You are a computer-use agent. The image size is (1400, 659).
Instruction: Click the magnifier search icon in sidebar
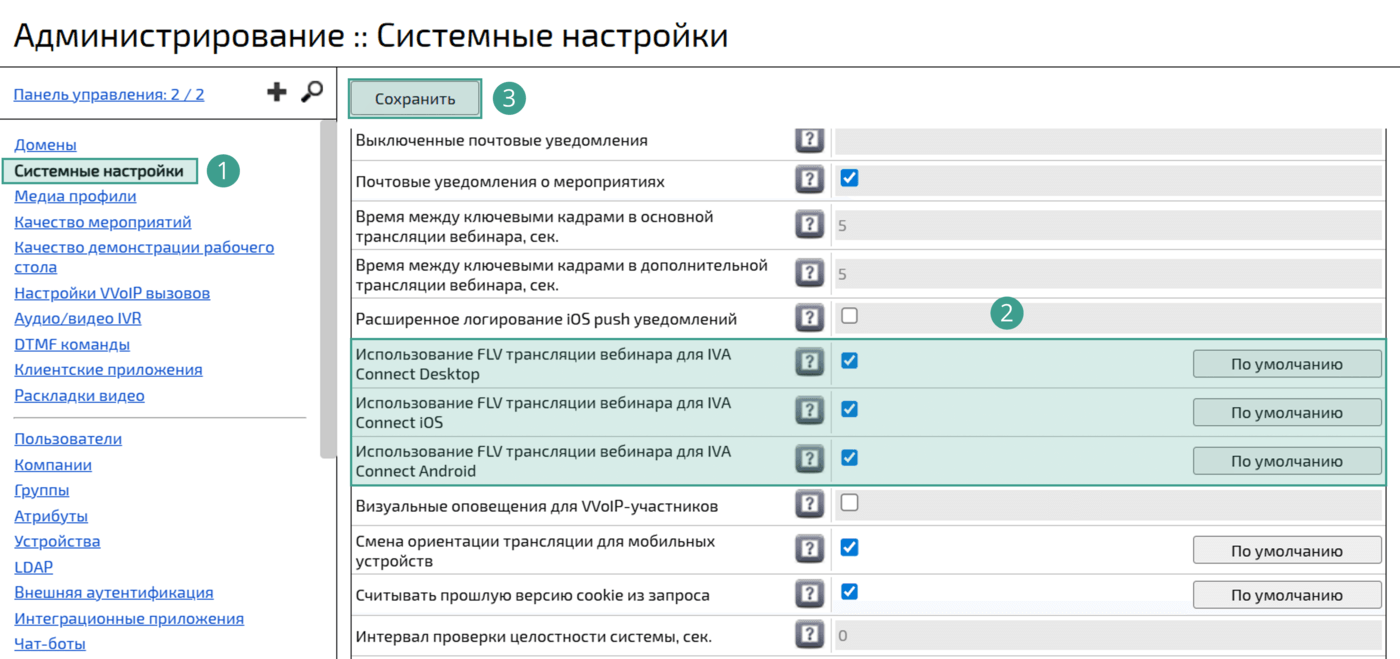[312, 92]
